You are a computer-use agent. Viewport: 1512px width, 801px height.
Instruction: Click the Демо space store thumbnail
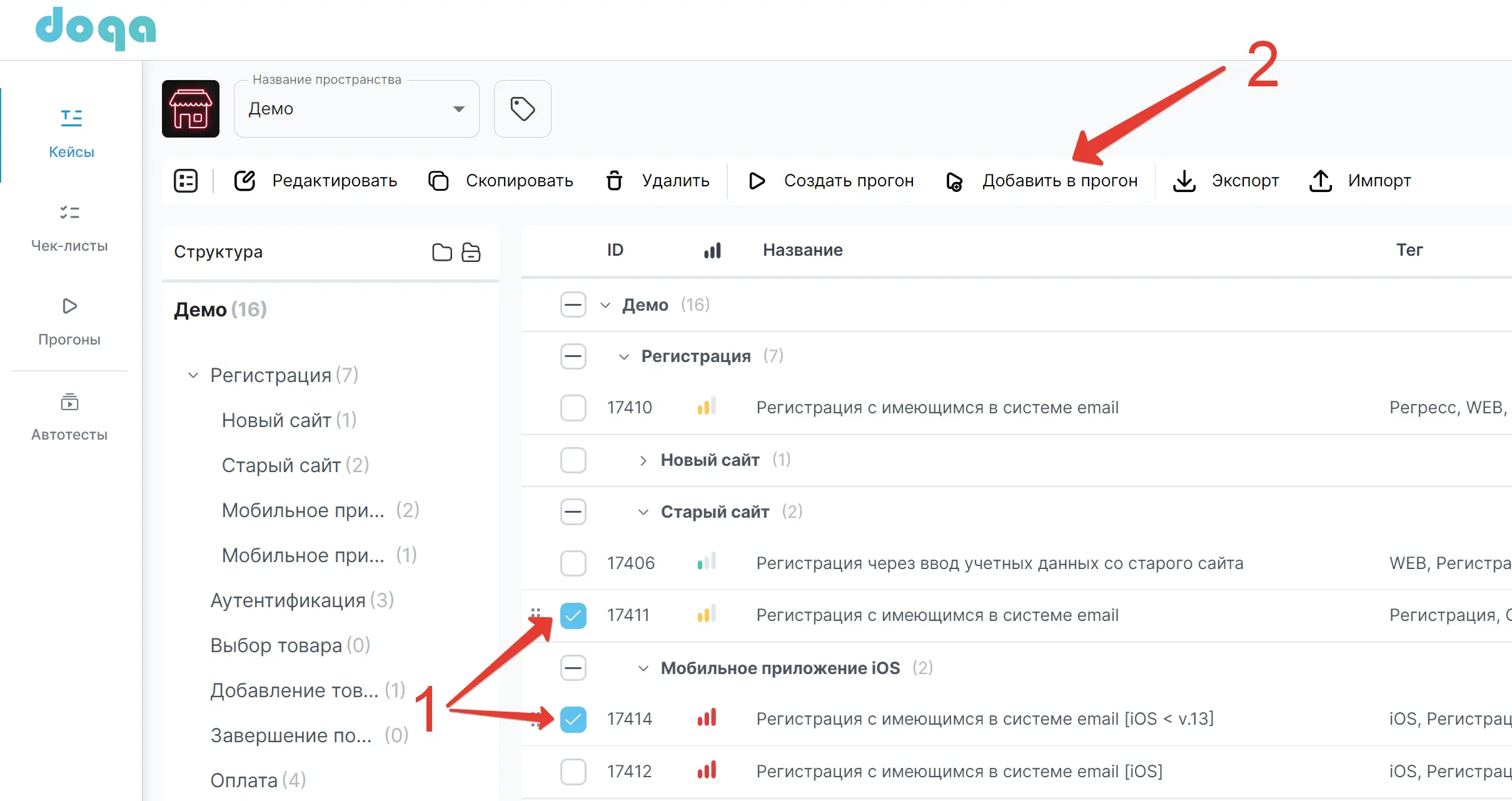191,109
